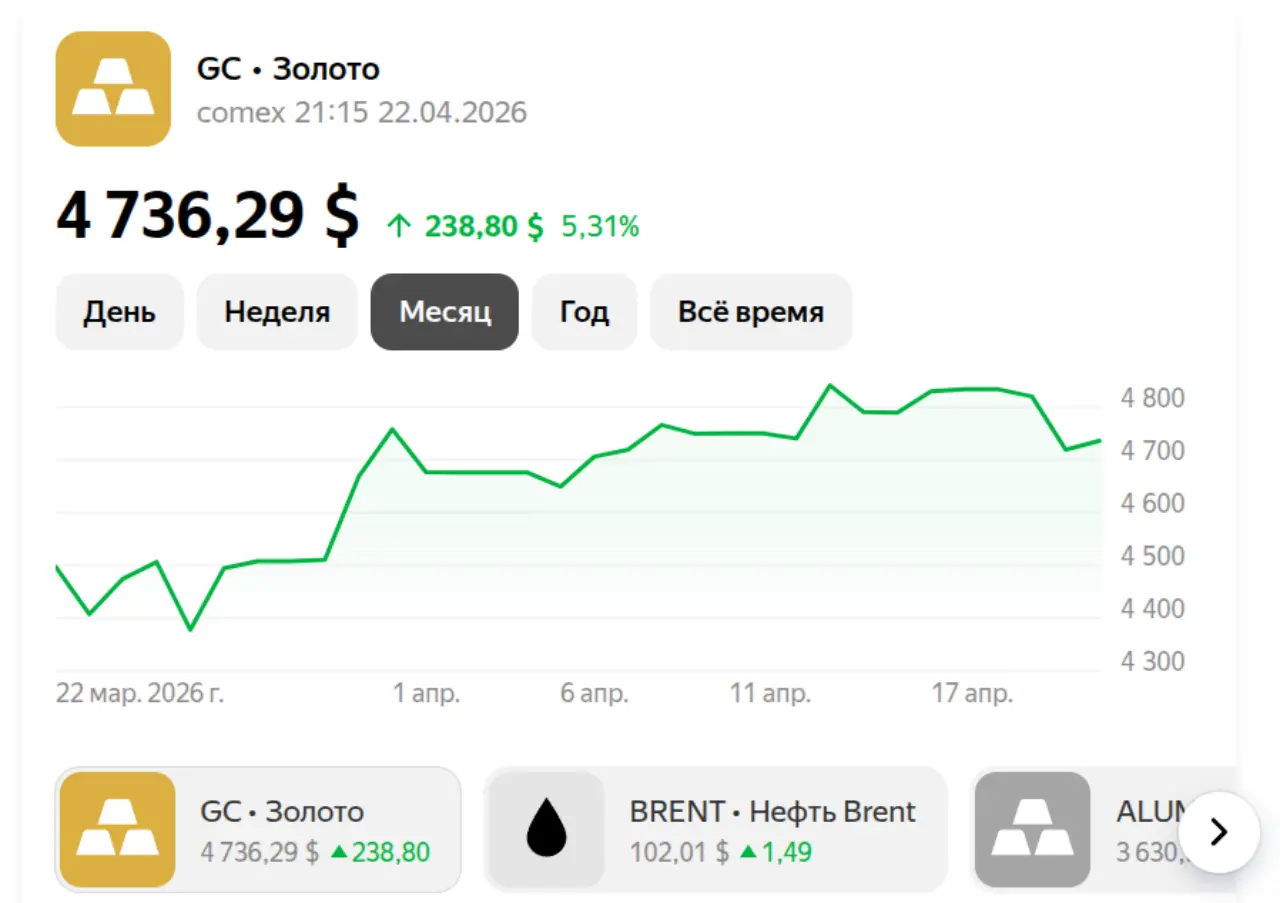Click the green up arrow beside 238,80 $
The width and height of the screenshot is (1280, 903).
click(398, 227)
